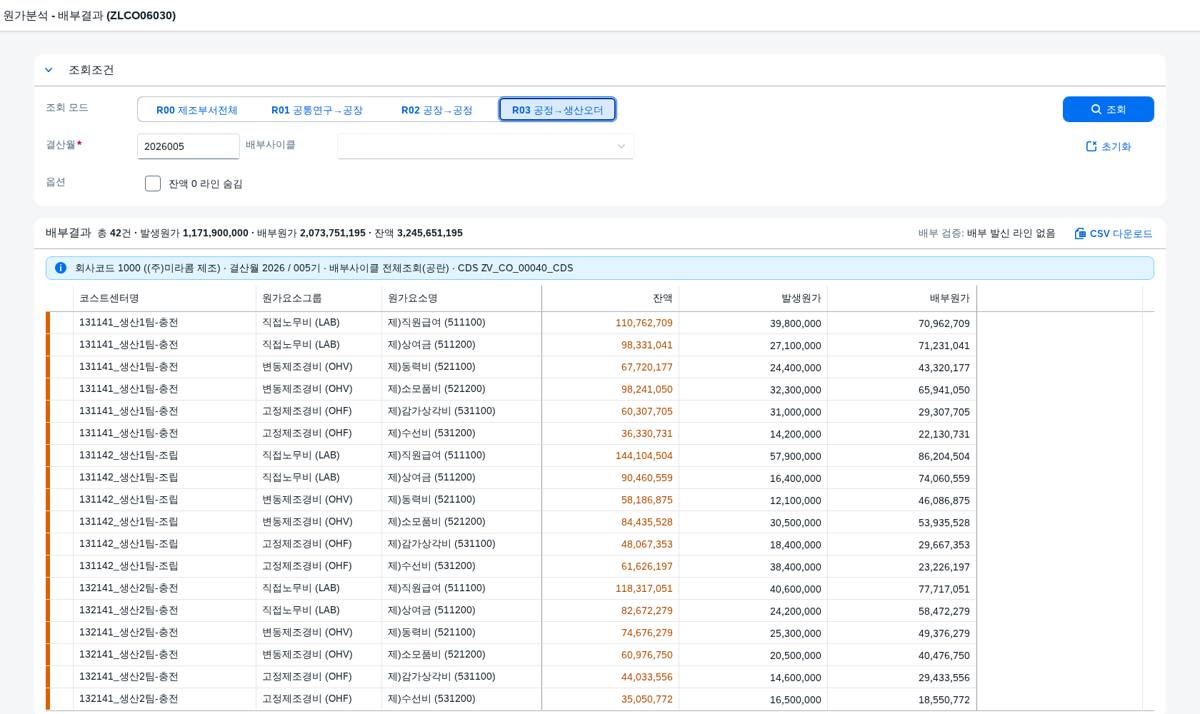Screen dimensions: 1200x714
Task: Select R03 공정→생산오더 mode
Action: [x=557, y=110]
